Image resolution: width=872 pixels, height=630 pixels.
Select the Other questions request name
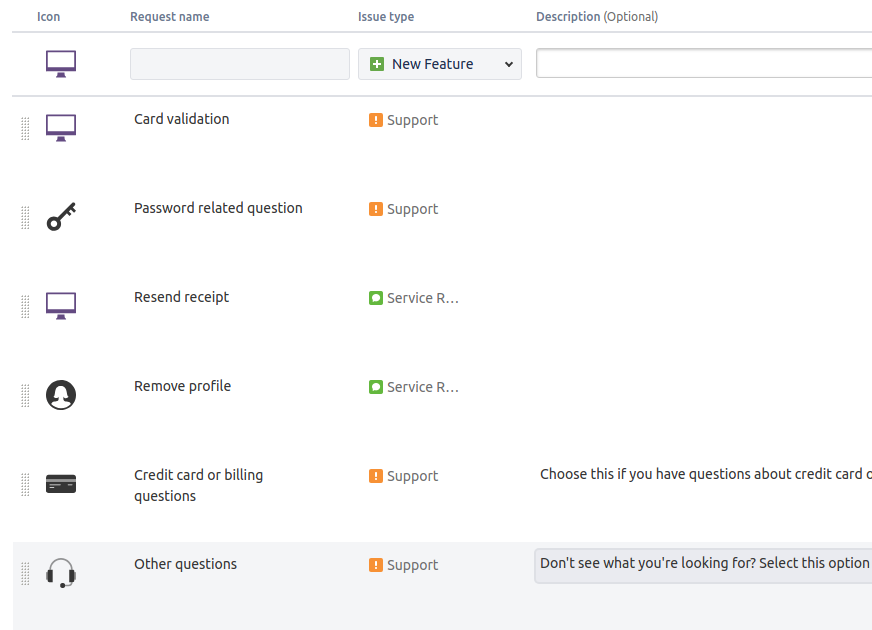click(x=185, y=564)
